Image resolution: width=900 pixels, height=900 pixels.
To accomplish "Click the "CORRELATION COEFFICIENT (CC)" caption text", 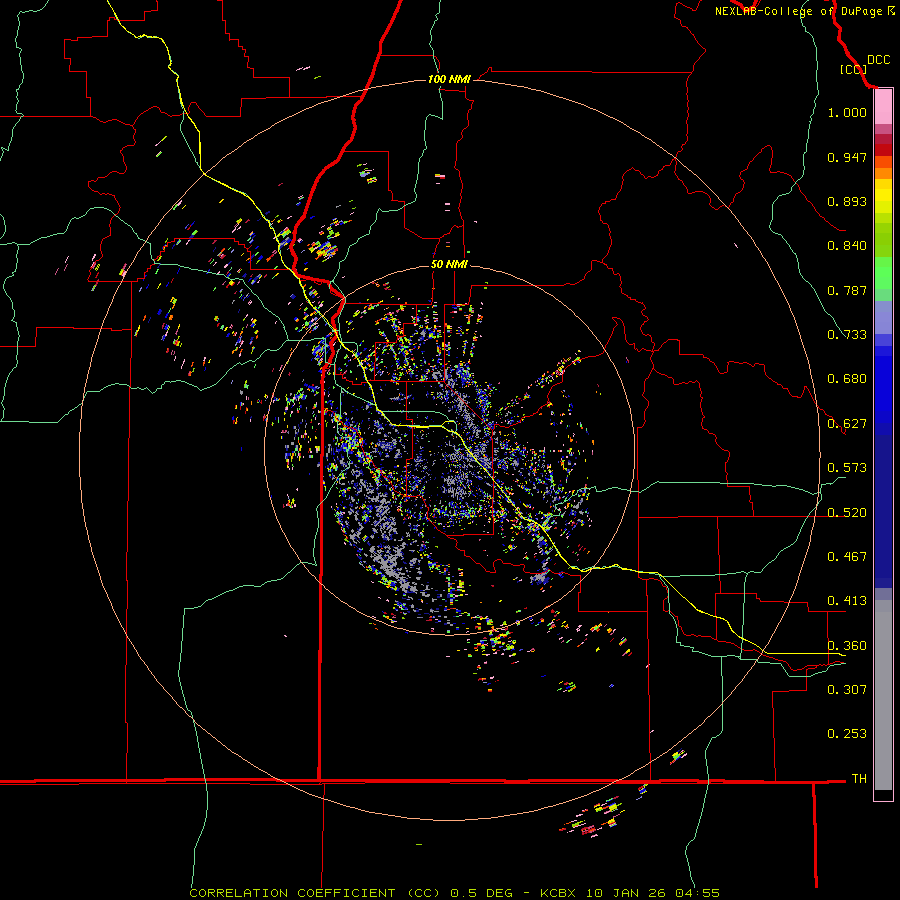I will pos(315,893).
